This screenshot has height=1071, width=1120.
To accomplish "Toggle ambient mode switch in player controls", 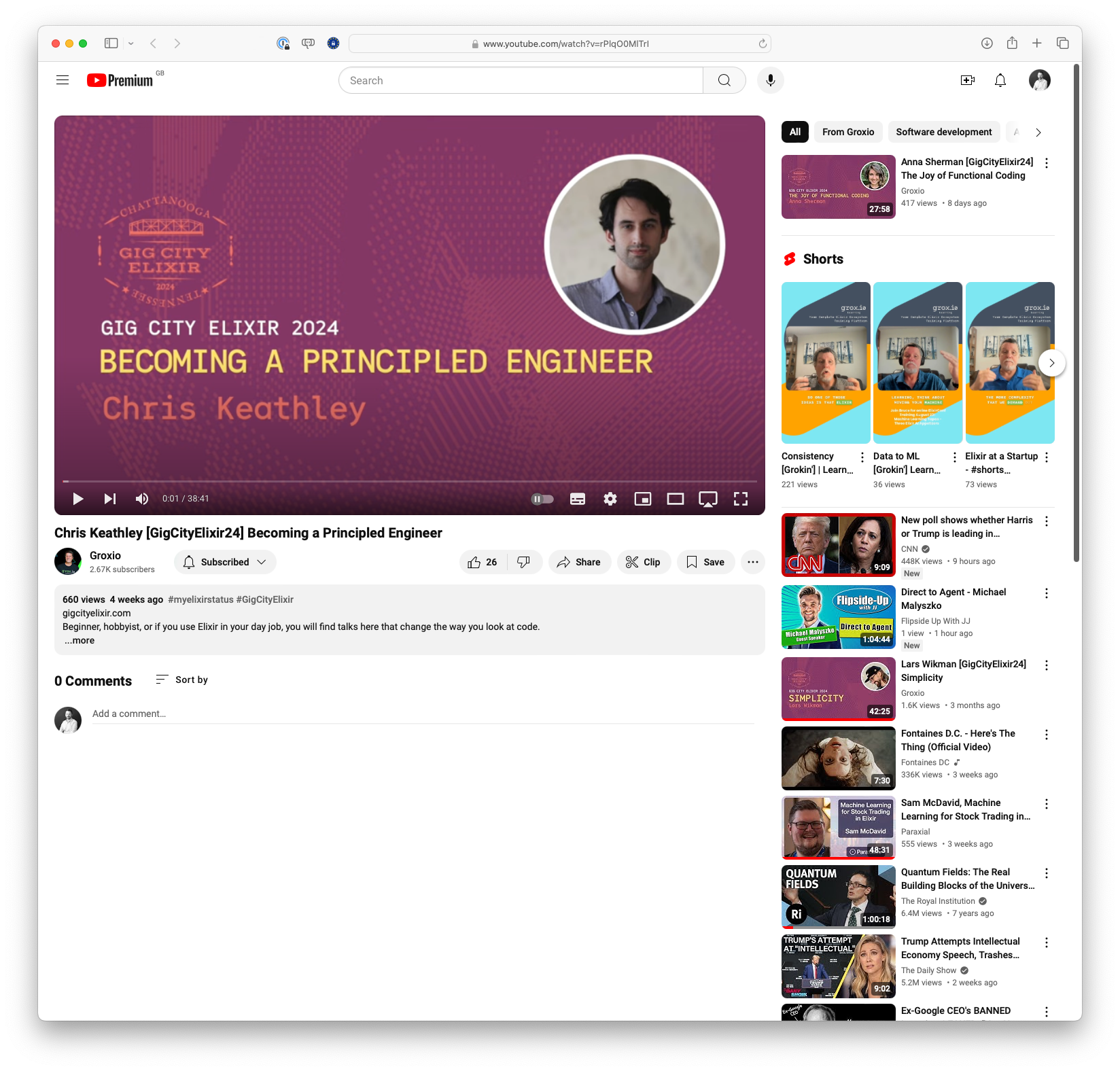I will click(541, 498).
